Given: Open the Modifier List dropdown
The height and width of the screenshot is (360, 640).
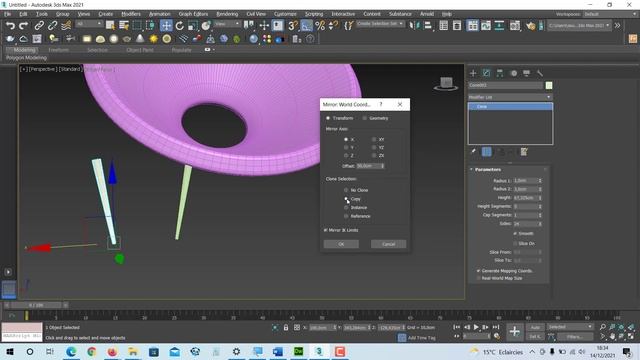Looking at the screenshot, I should click(x=510, y=97).
